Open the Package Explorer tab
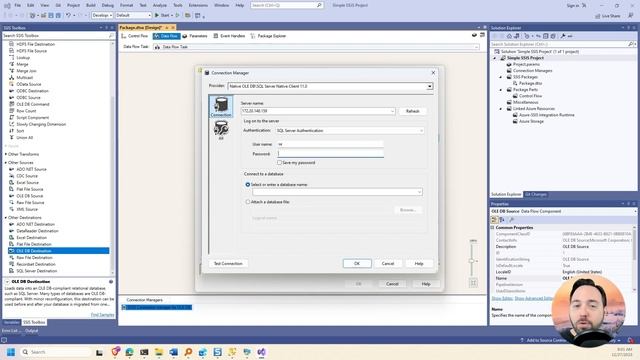 (x=268, y=36)
